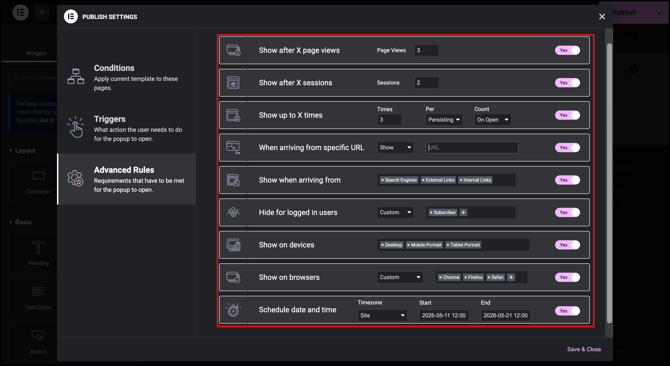
Task: Switch off Show on devices
Action: coord(567,245)
